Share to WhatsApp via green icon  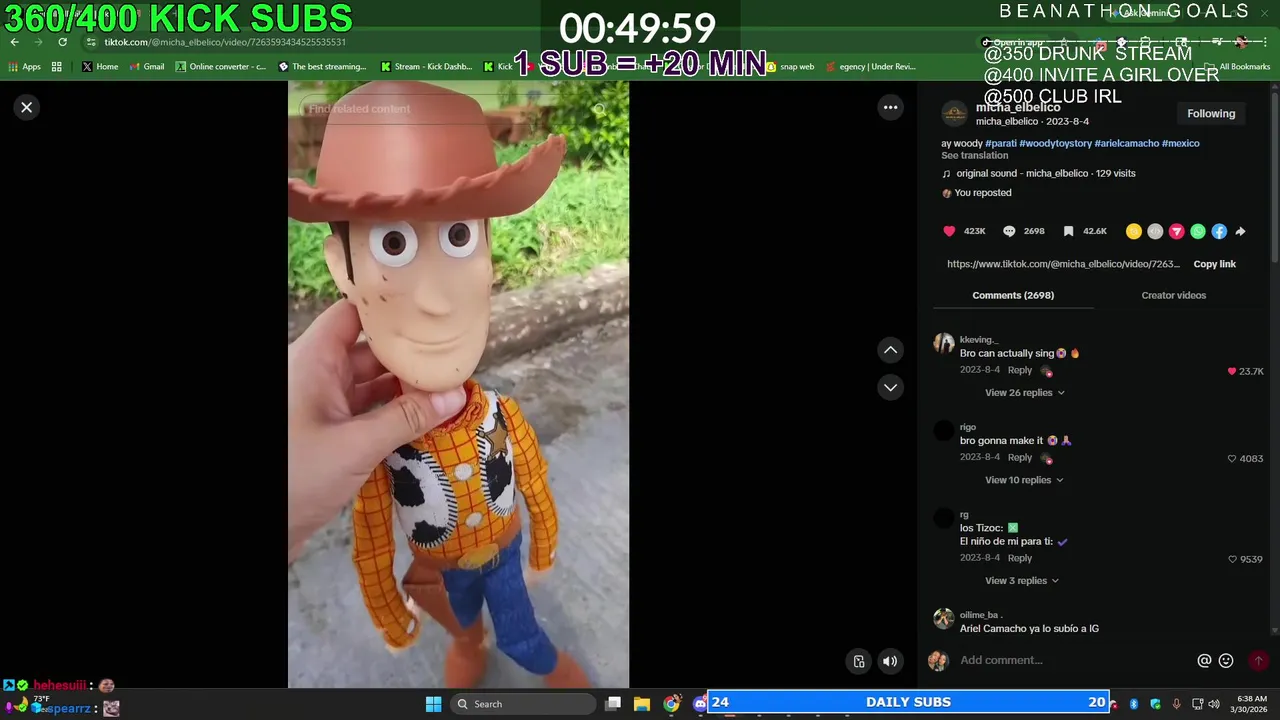click(x=1198, y=231)
